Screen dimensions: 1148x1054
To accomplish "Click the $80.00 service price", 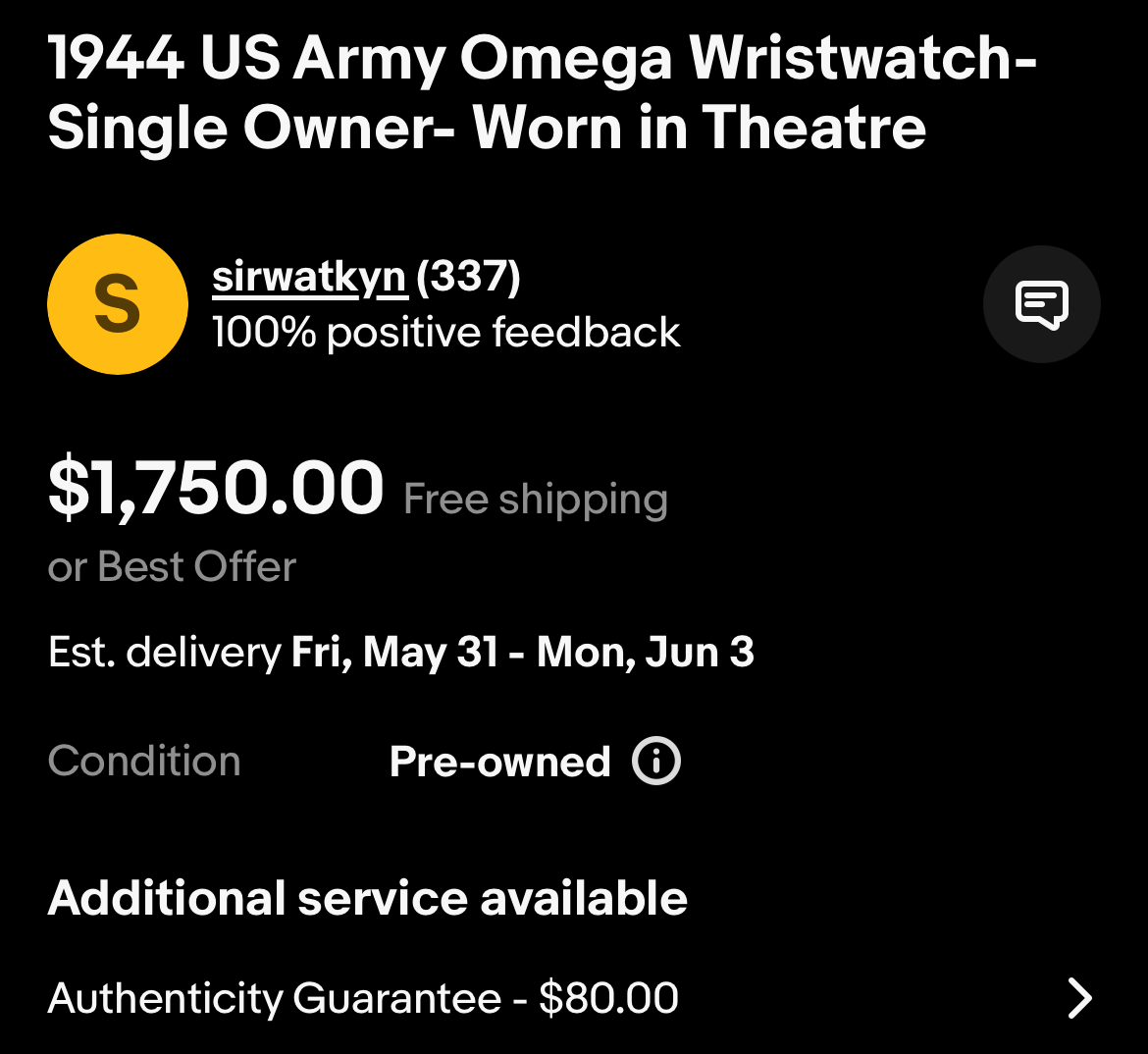I will (x=608, y=999).
